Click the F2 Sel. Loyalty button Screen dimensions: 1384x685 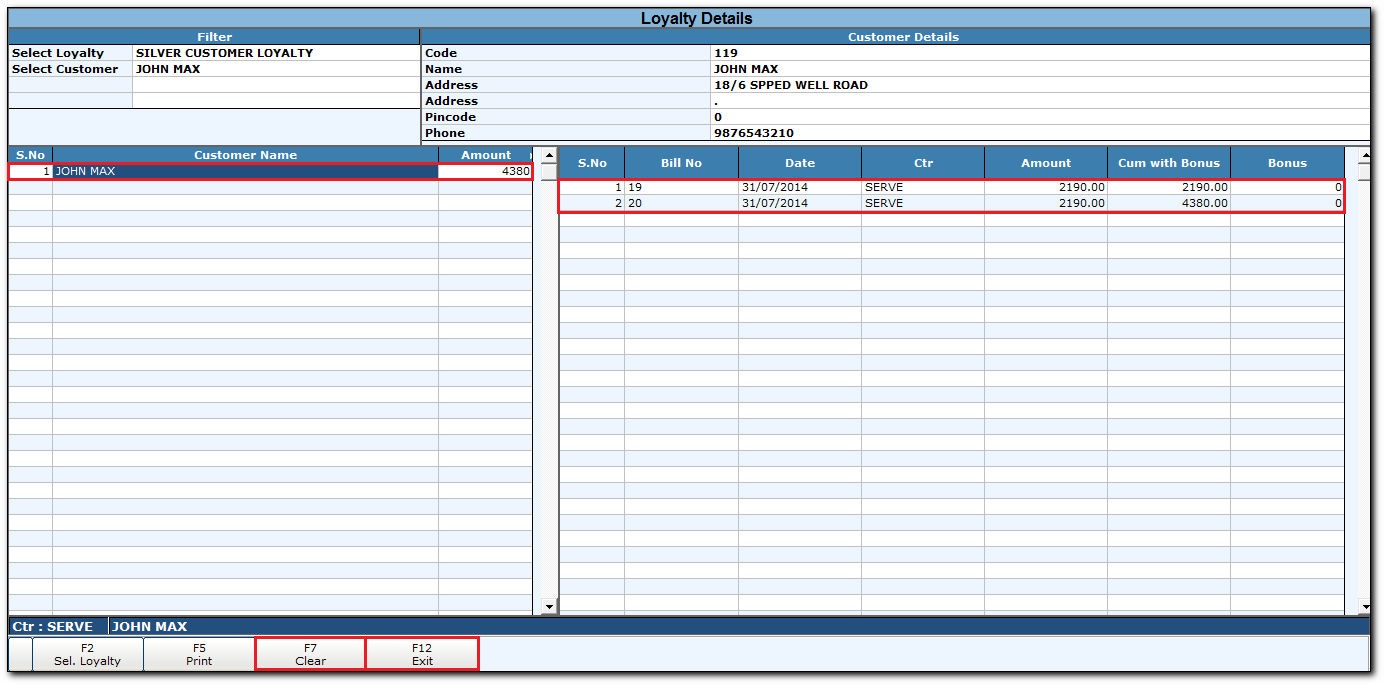[x=88, y=654]
